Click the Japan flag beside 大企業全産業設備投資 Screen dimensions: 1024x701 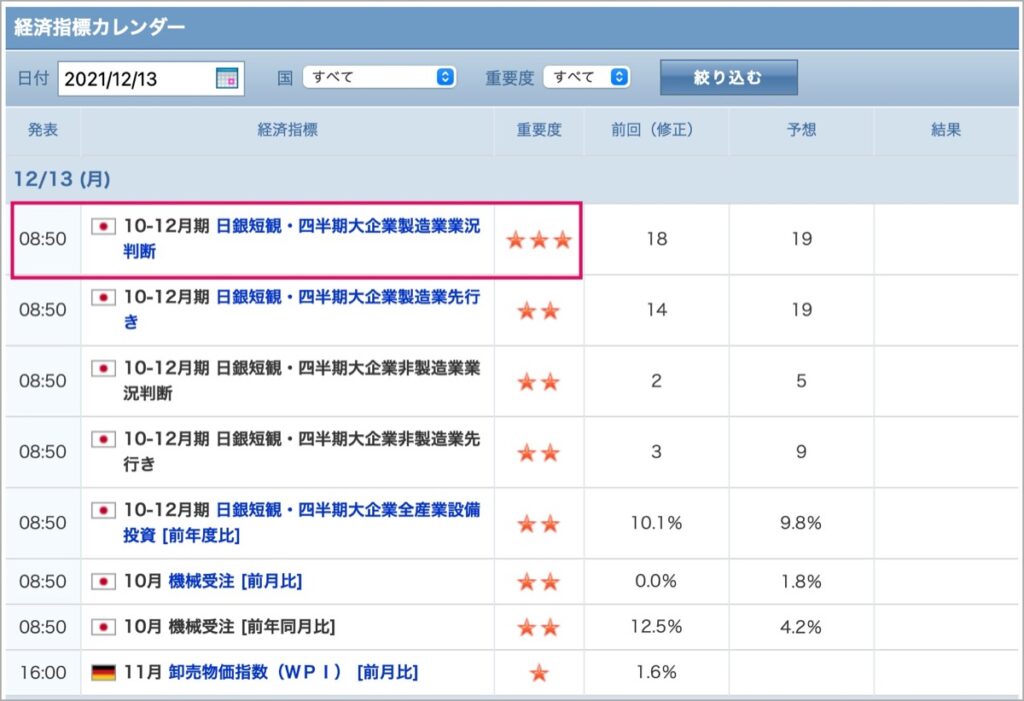103,510
